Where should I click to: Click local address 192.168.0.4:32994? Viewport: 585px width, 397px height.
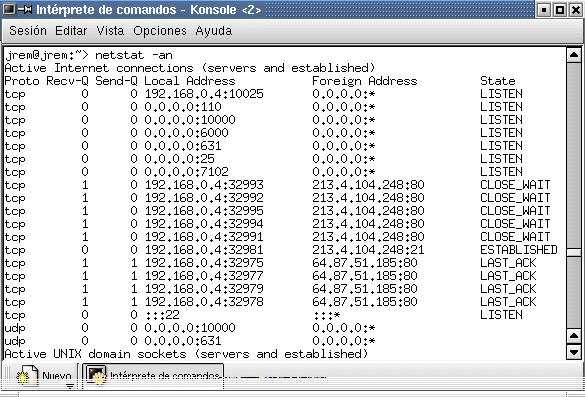204,224
